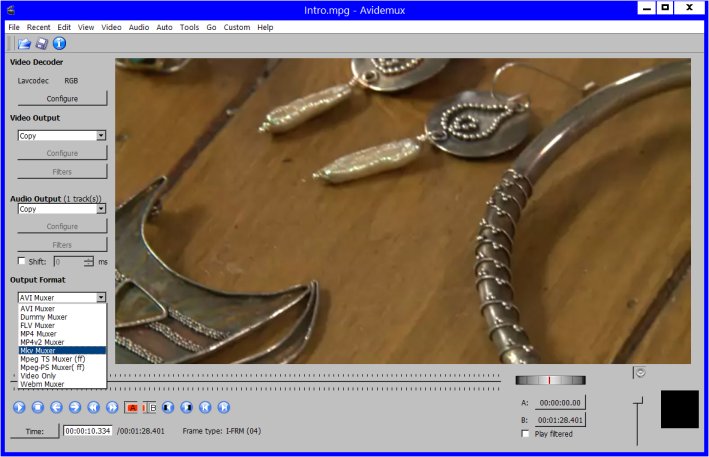The image size is (709, 457).
Task: Click Configure under Video Decoder
Action: click(x=62, y=98)
